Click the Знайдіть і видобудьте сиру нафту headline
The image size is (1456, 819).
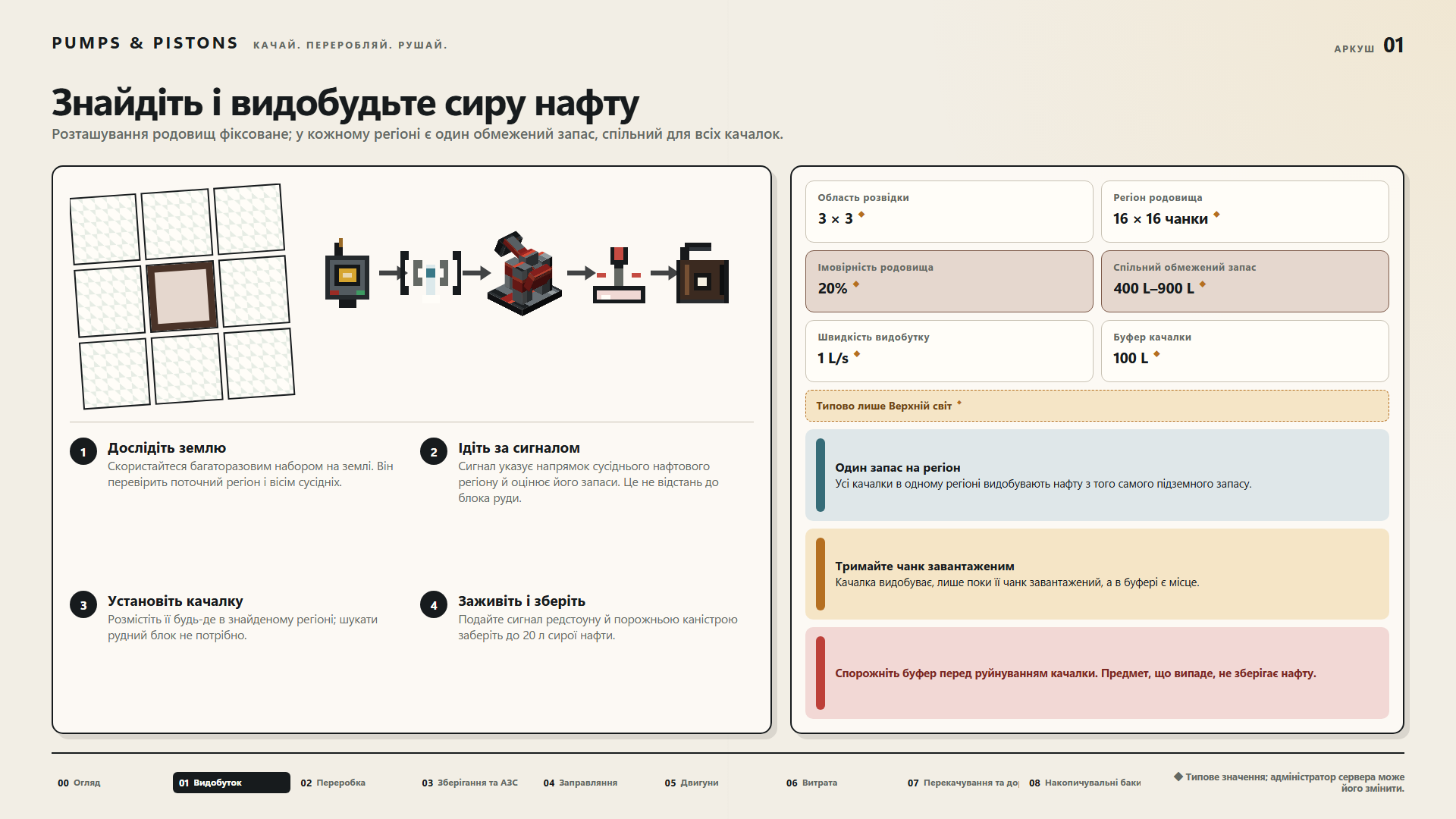click(x=346, y=103)
